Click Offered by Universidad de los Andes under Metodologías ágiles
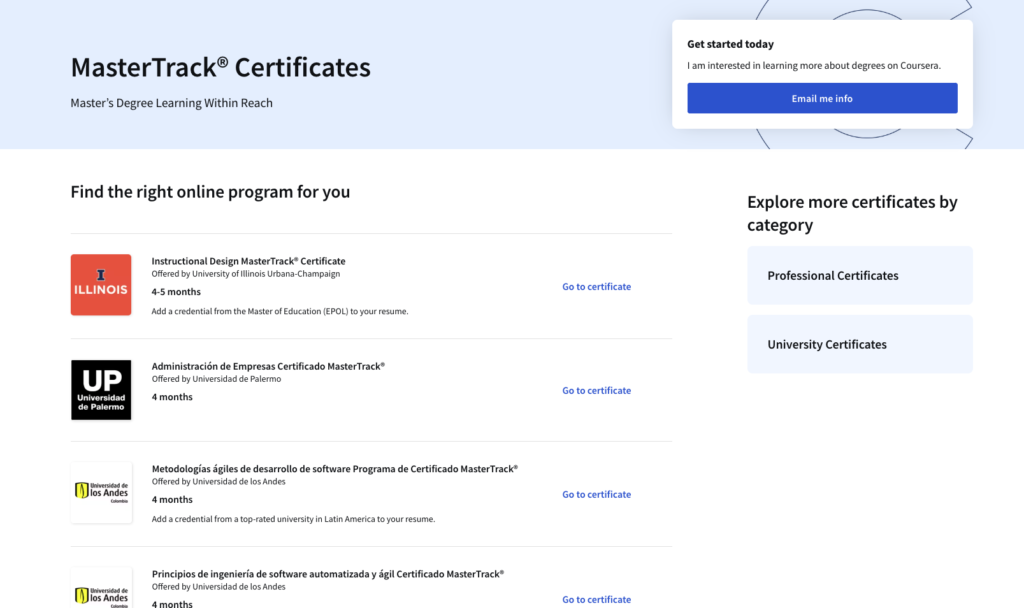 point(219,482)
